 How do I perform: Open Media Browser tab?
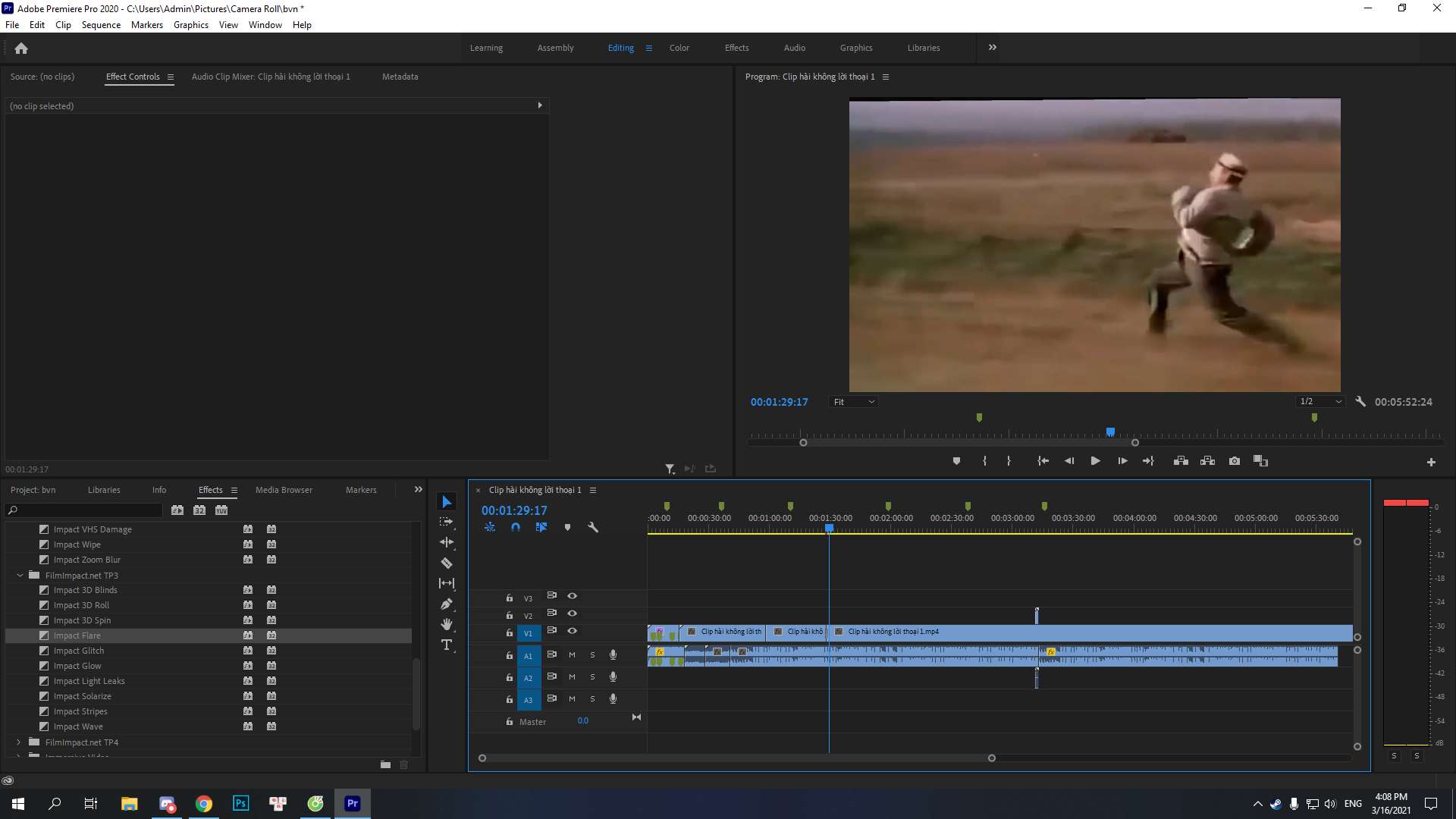(x=284, y=490)
